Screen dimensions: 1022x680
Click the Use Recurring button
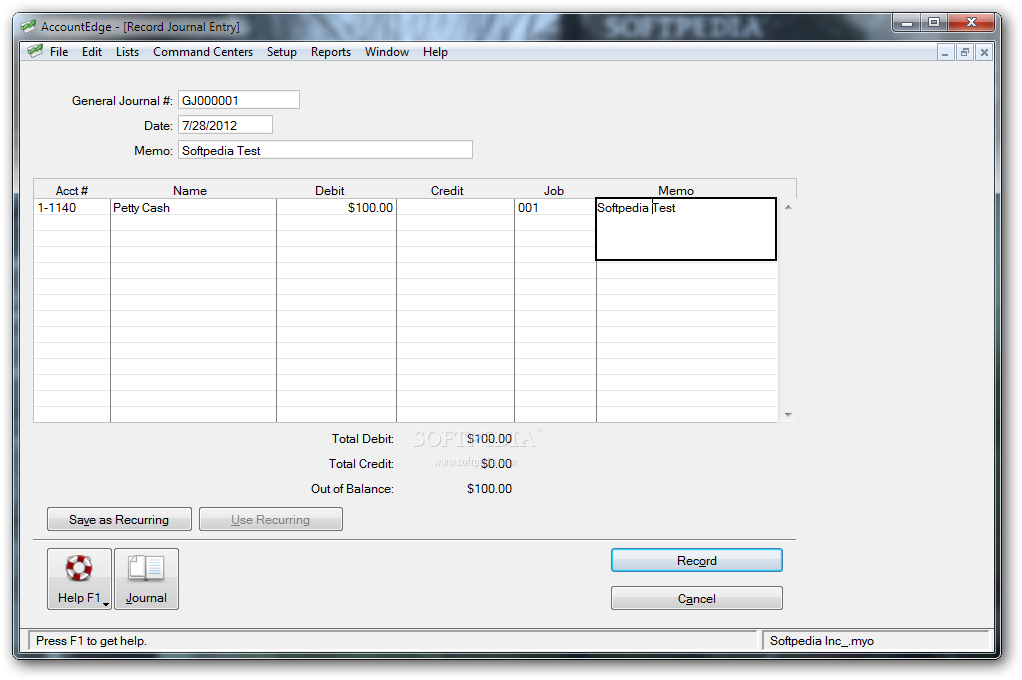click(270, 519)
